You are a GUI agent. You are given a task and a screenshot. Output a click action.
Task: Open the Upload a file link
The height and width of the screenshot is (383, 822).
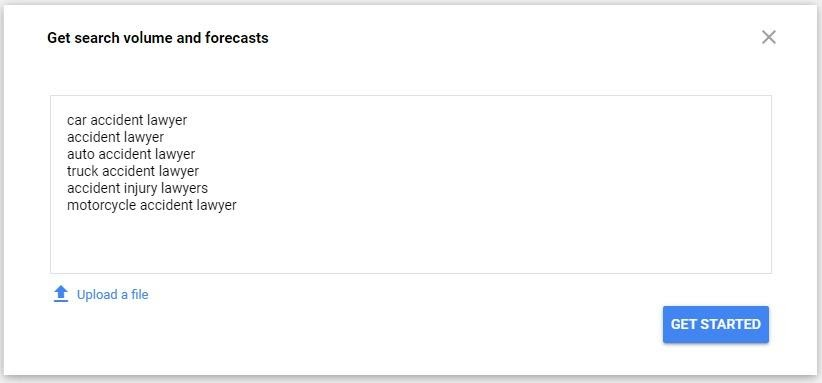(x=112, y=294)
